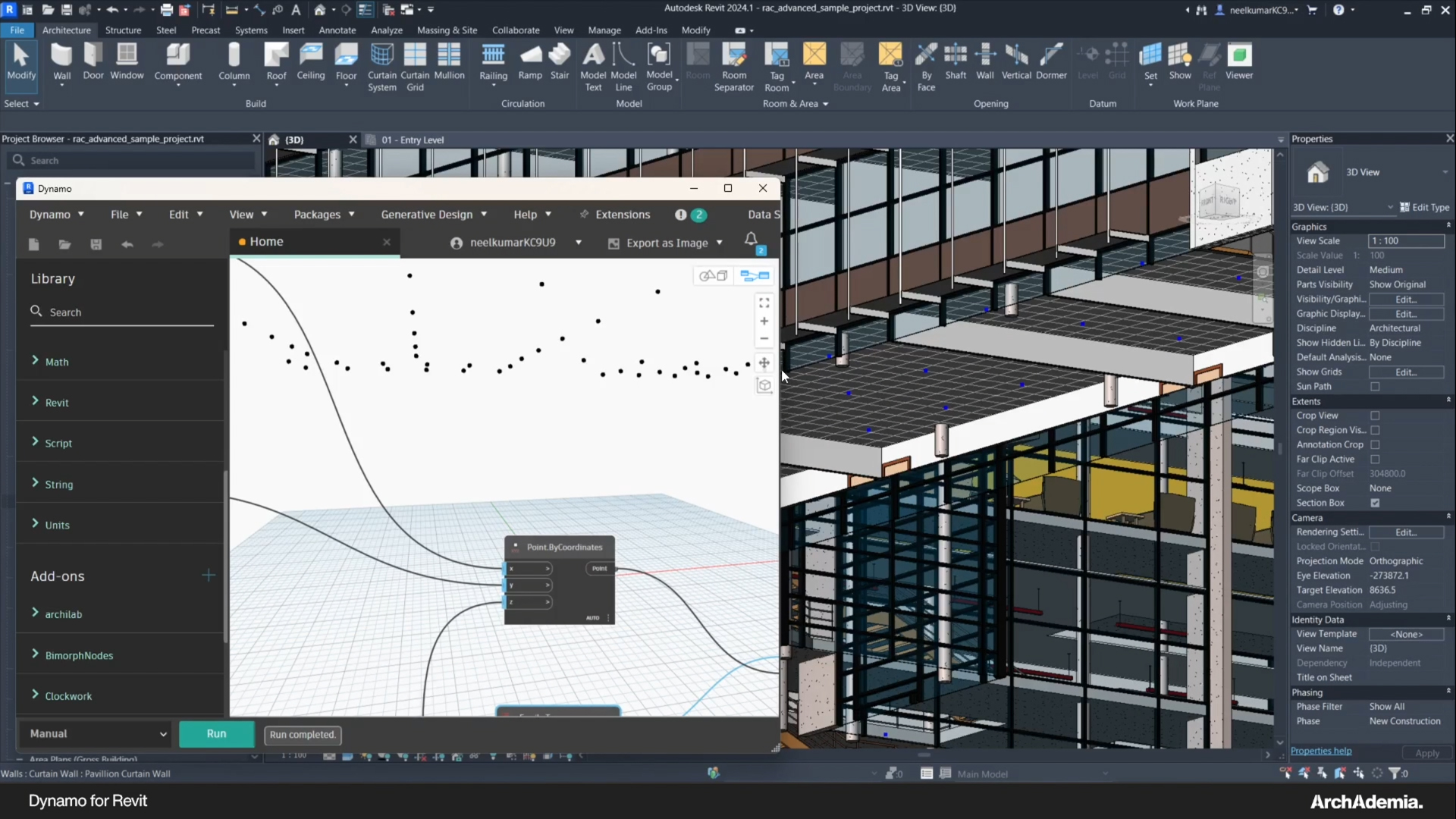The image size is (1456, 819).
Task: Open the Massing & Site ribbon tab
Action: (x=447, y=30)
